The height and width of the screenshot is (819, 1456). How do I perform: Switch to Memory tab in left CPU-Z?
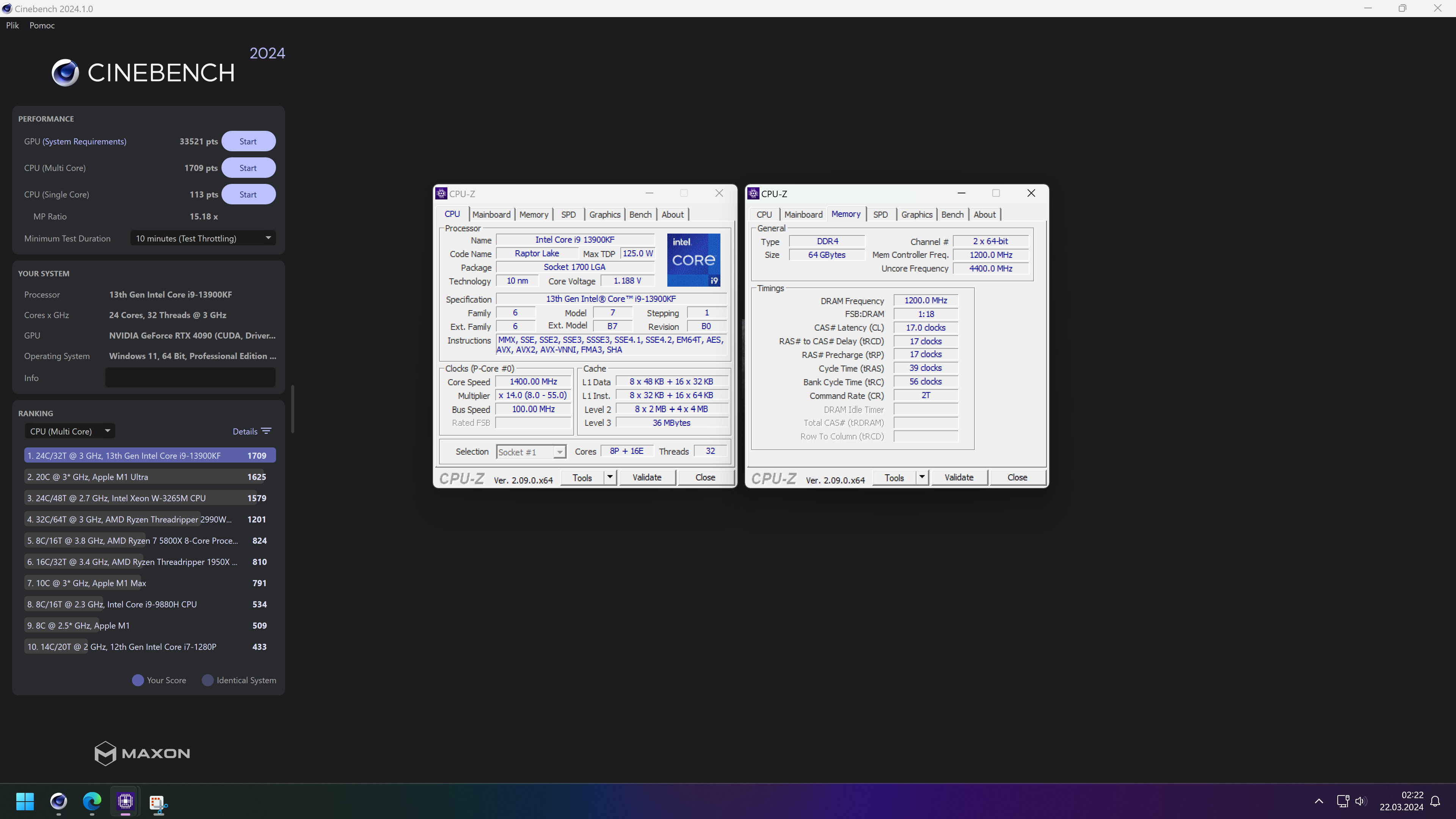[x=533, y=214]
